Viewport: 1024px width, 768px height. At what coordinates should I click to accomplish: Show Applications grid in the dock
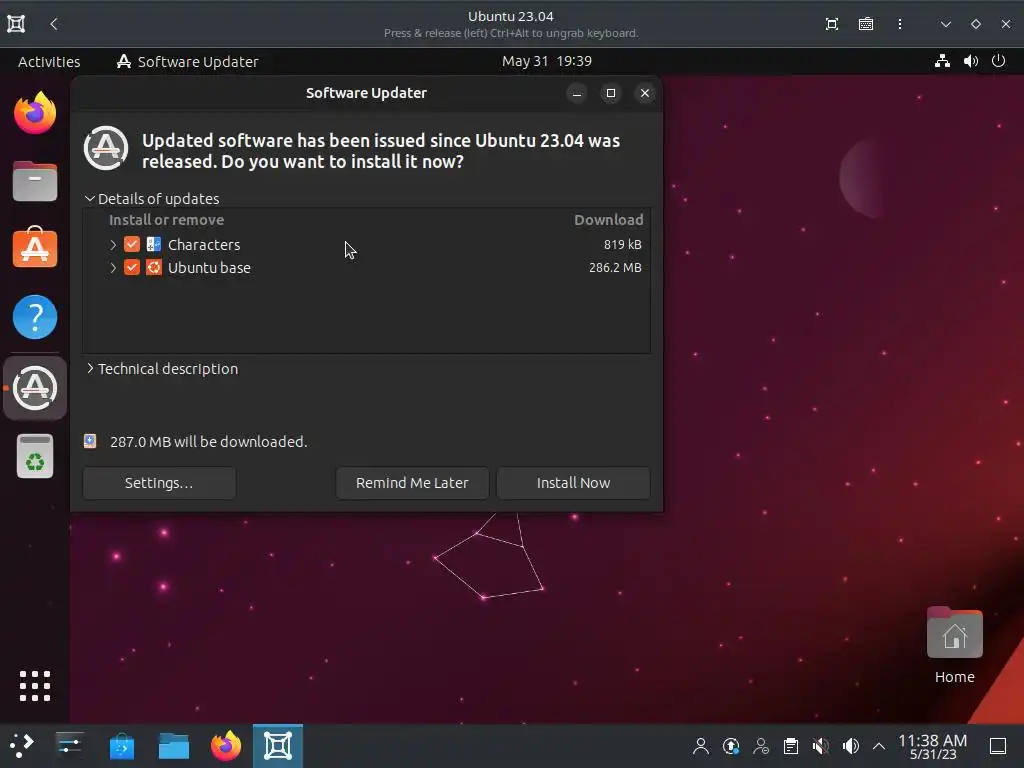tap(35, 686)
